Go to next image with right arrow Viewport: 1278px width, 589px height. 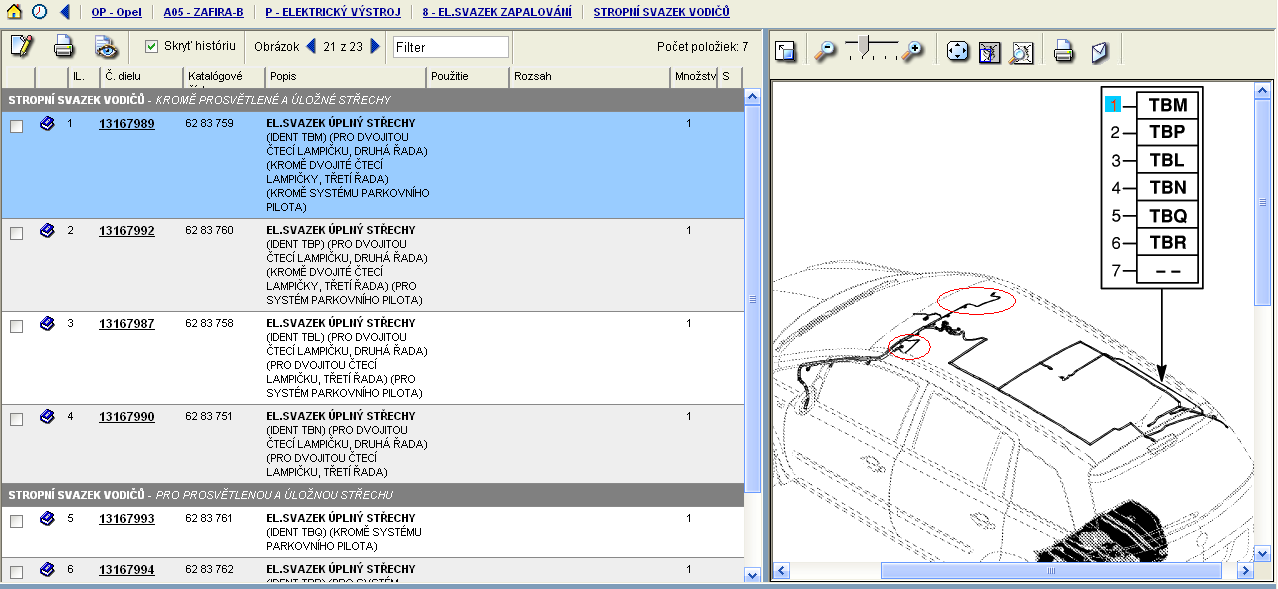(x=375, y=46)
